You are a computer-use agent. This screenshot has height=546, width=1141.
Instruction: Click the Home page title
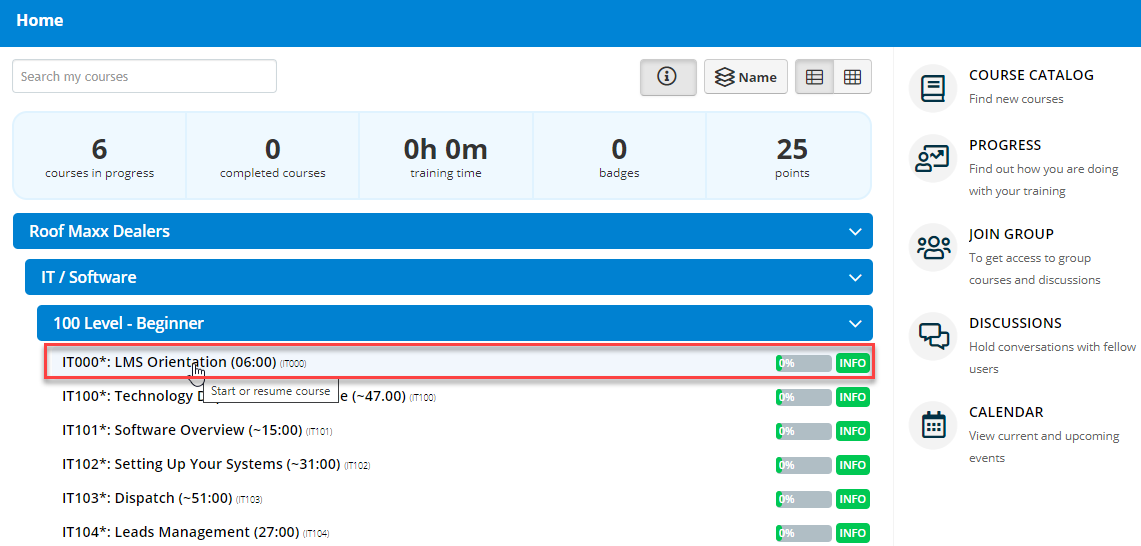tap(39, 20)
